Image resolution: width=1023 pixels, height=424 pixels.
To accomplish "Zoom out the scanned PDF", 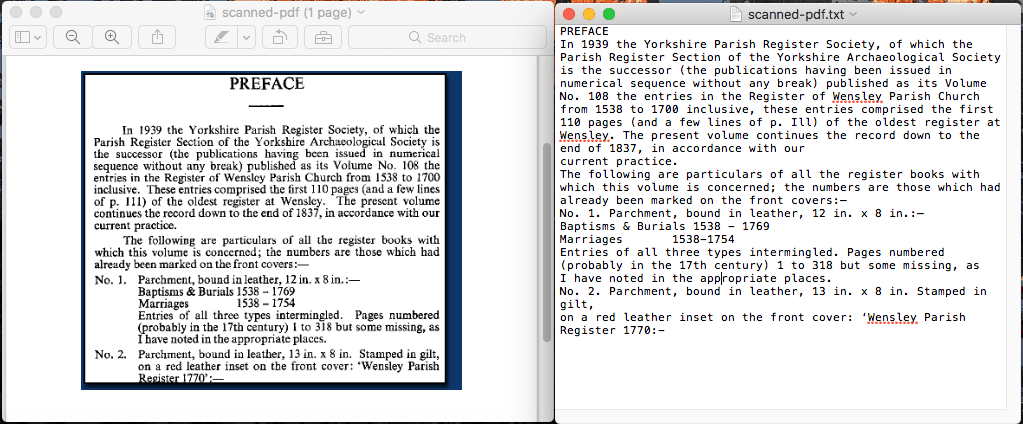I will pyautogui.click(x=73, y=37).
